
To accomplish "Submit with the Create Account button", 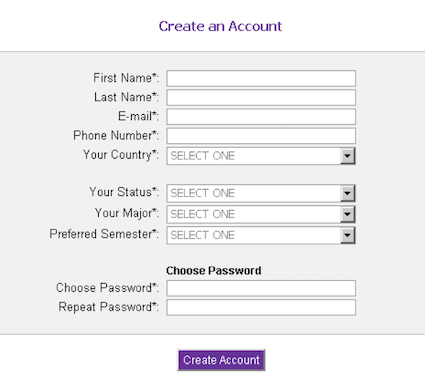I will point(221,360).
